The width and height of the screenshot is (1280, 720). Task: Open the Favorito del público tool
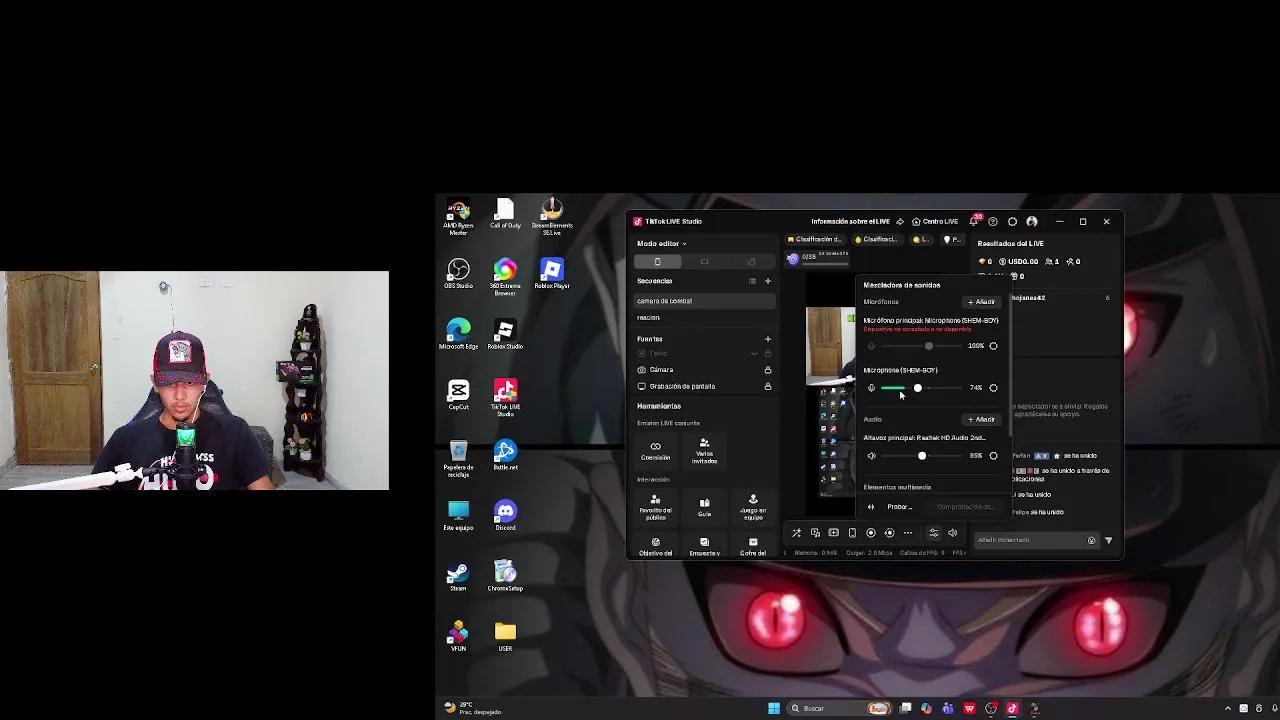coord(656,507)
